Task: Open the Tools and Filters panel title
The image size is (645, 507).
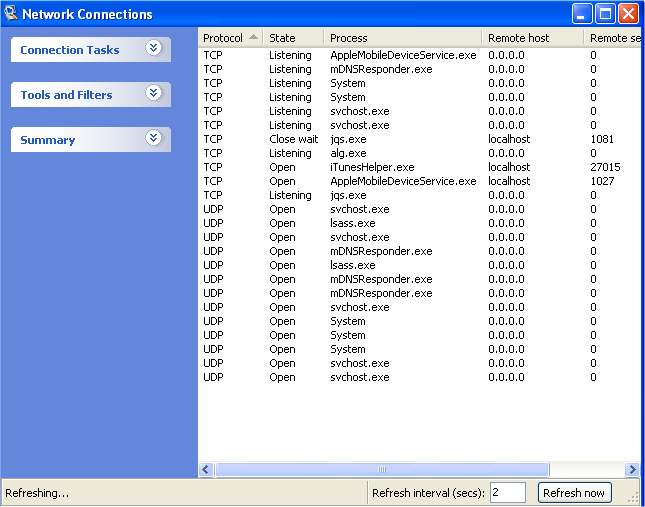Action: coord(66,95)
